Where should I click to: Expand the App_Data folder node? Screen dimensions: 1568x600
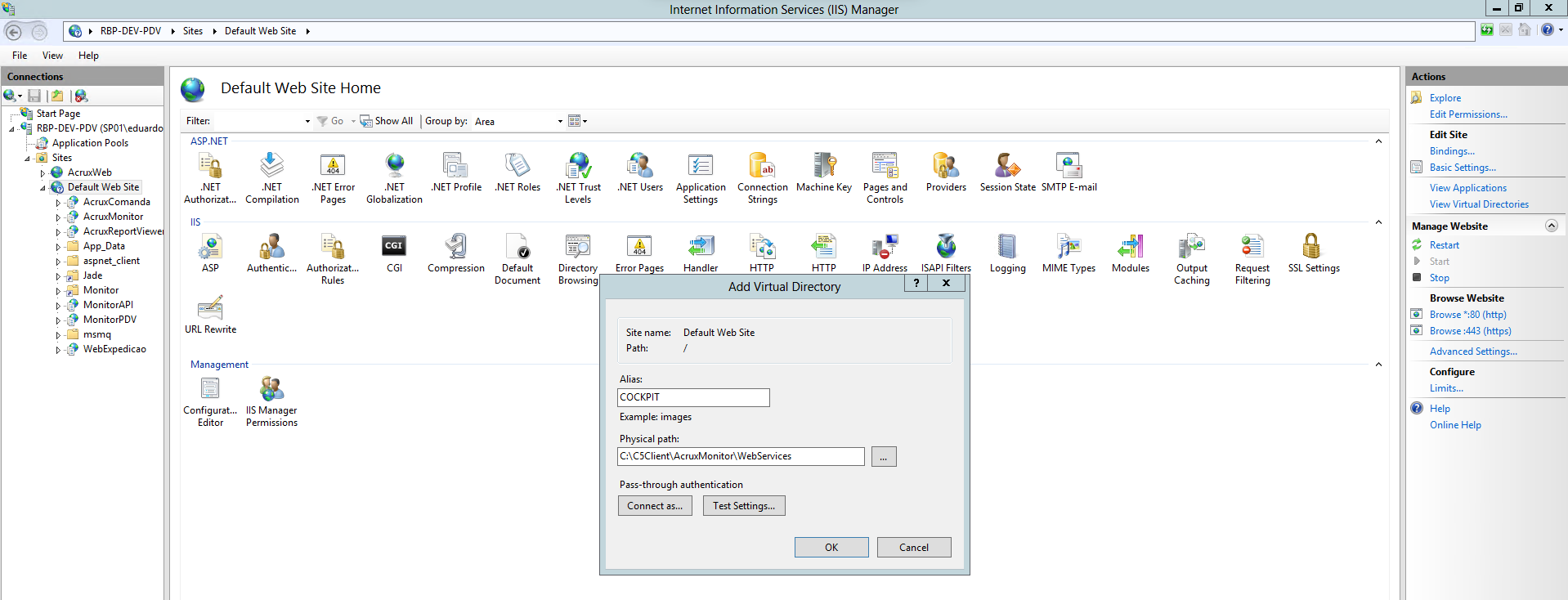[58, 246]
